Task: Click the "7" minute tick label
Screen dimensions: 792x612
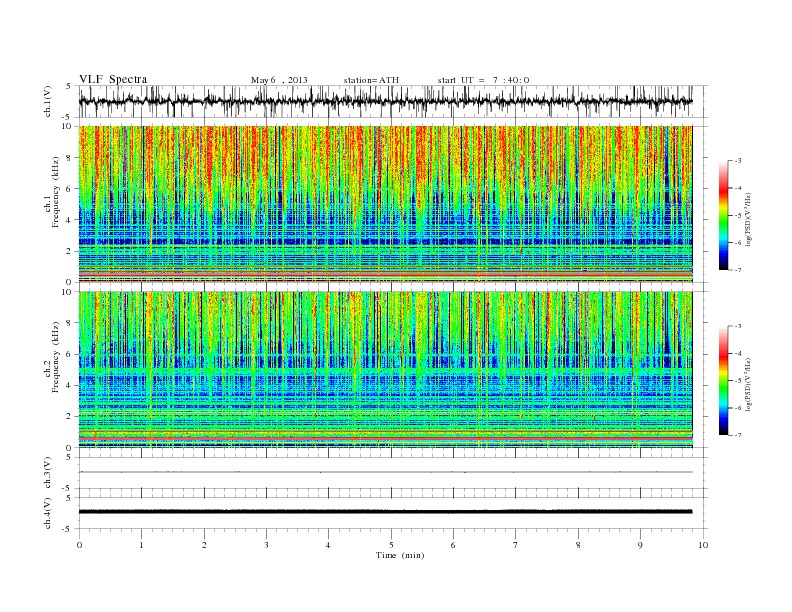Action: pyautogui.click(x=516, y=545)
